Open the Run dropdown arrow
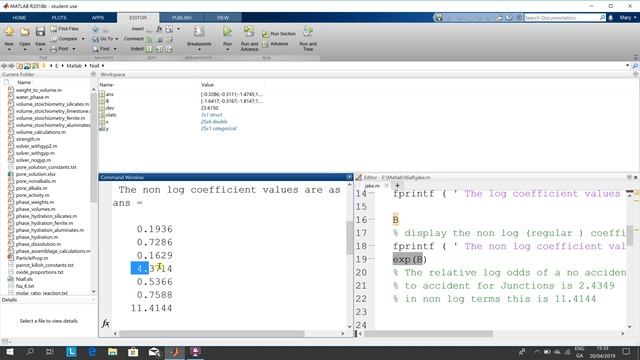The image size is (640, 360). [227, 49]
